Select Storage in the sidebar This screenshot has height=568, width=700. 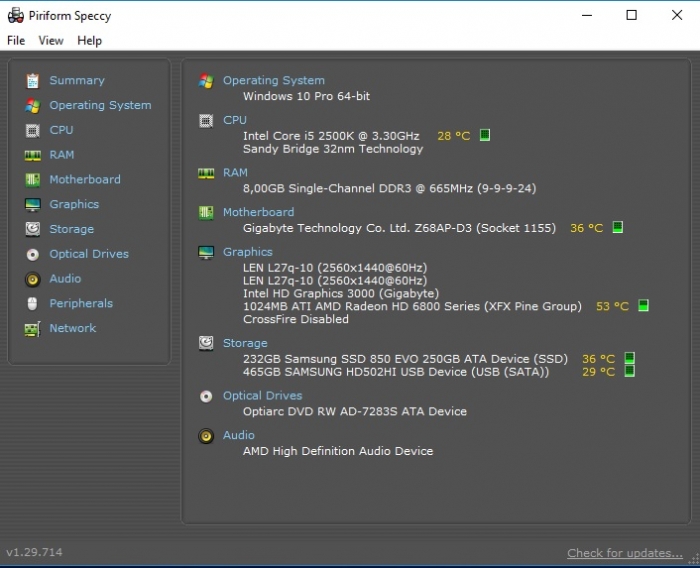pos(71,229)
